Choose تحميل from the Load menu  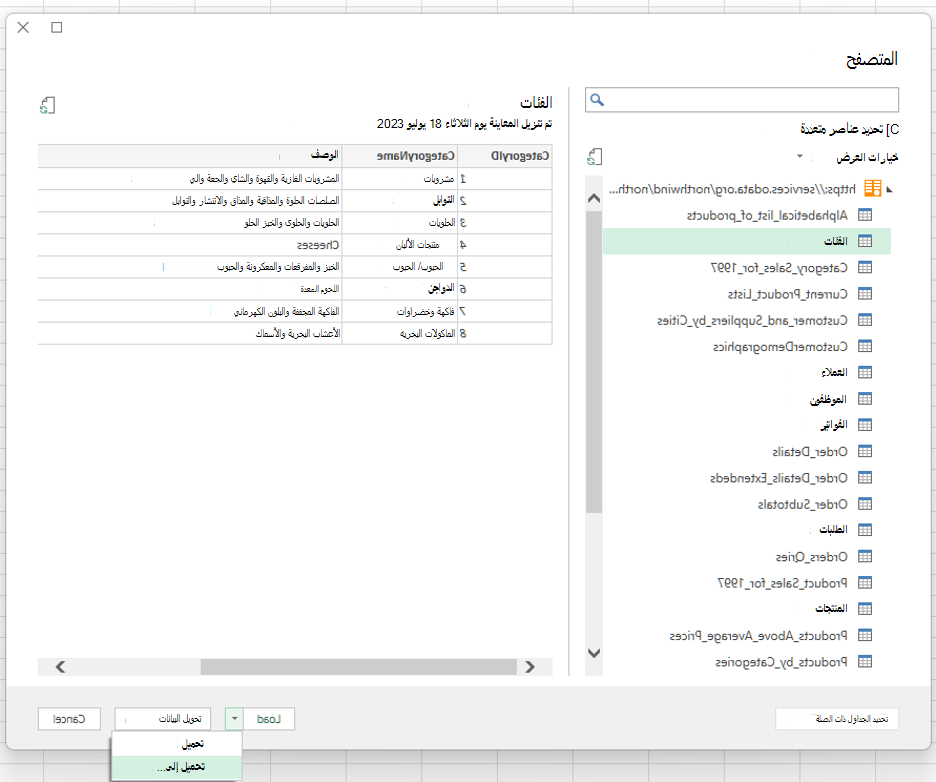coord(177,744)
